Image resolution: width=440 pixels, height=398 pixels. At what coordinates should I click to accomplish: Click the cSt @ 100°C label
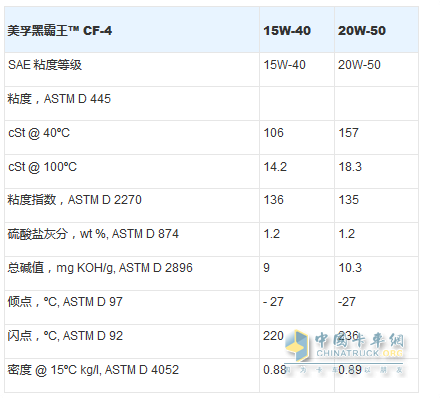42,167
